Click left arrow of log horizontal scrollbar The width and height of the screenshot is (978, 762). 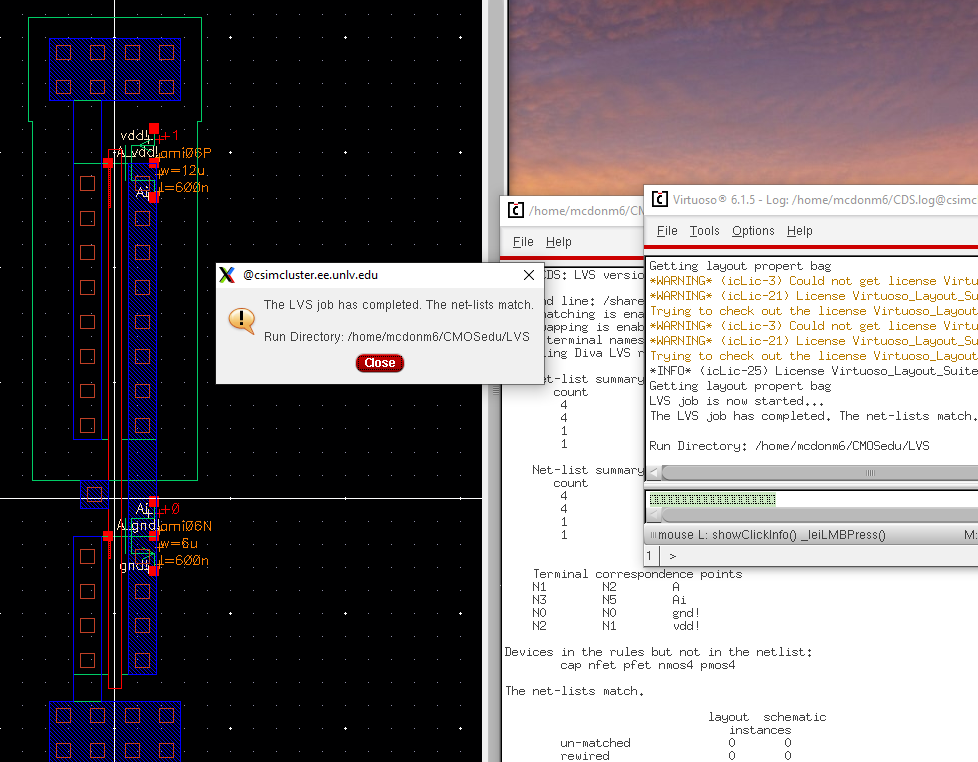(655, 473)
